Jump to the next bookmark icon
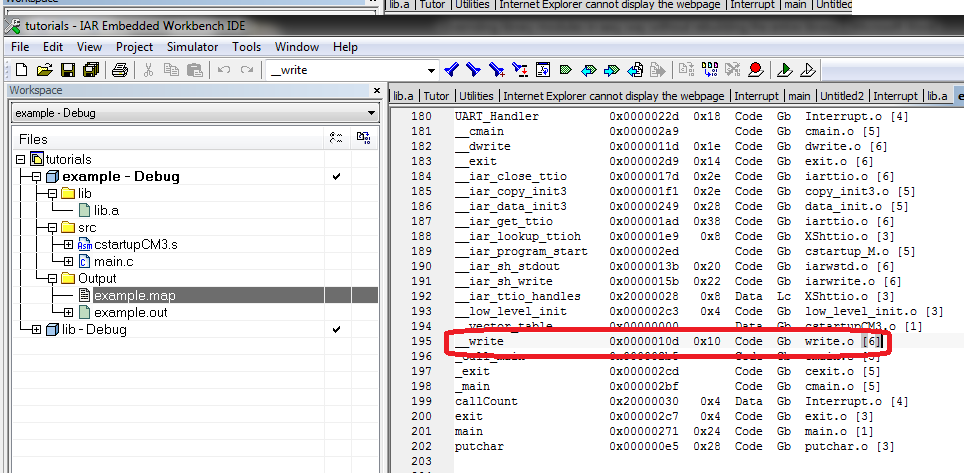 point(611,70)
